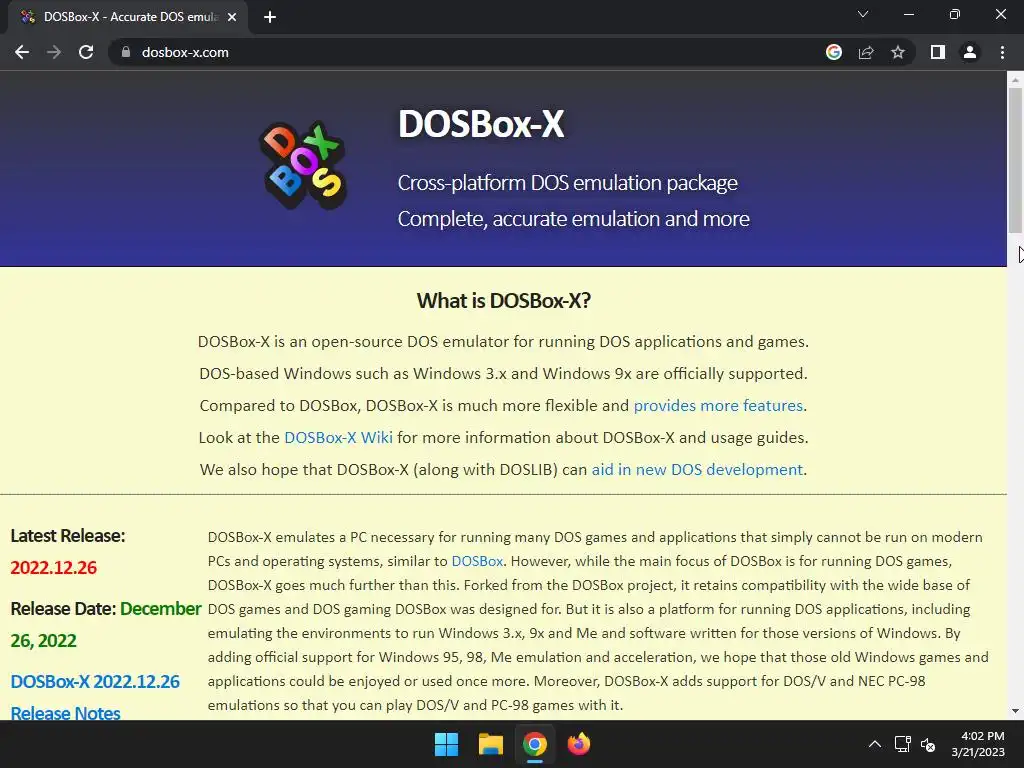The image size is (1024, 768).
Task: Open the Google icon in address bar
Action: (834, 52)
